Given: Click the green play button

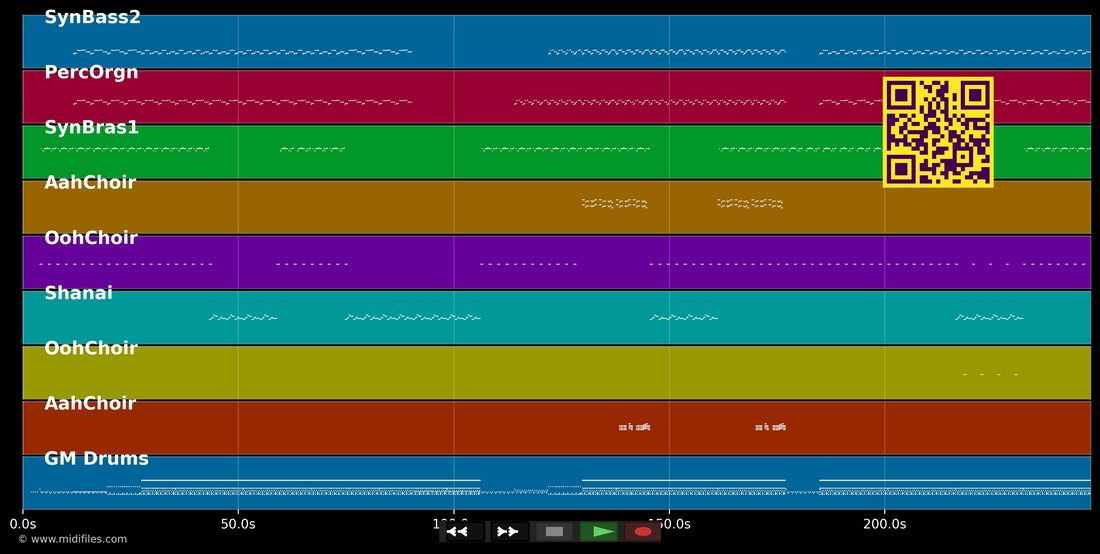Looking at the screenshot, I should [x=599, y=532].
